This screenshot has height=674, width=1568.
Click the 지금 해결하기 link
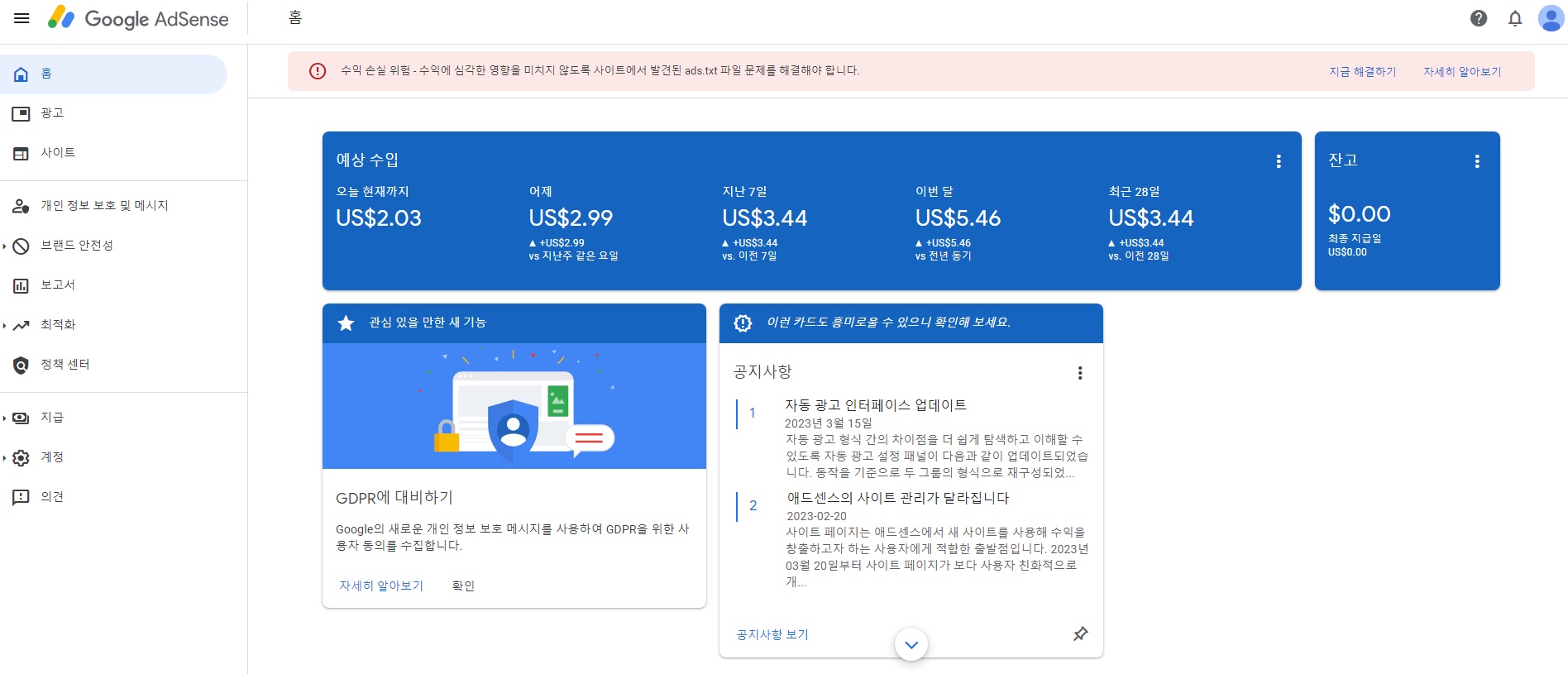click(1363, 72)
